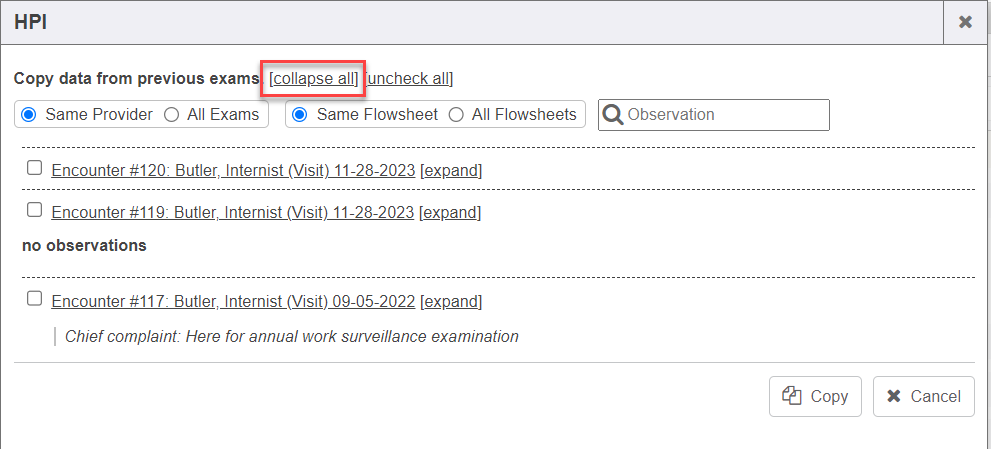Check the Encounter #120 checkbox
This screenshot has width=991, height=449.
click(x=35, y=168)
